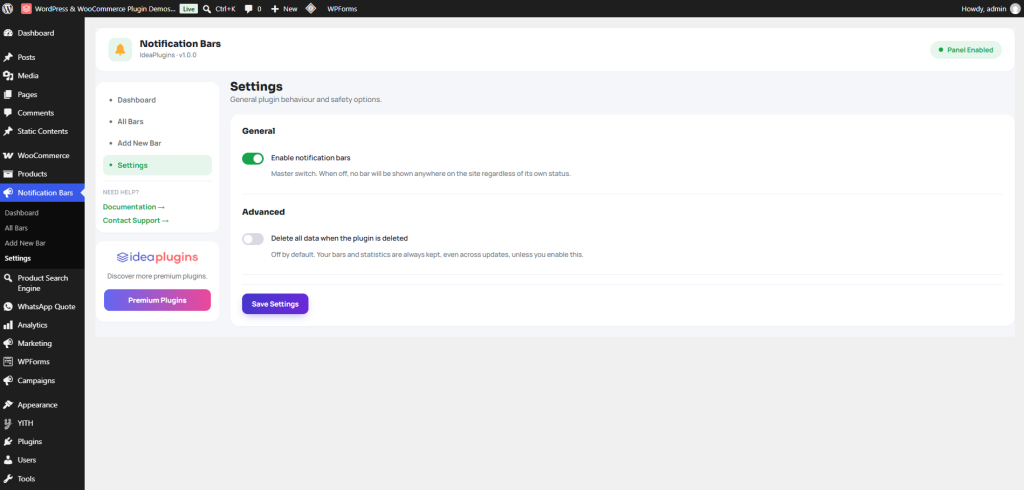The image size is (1024, 490).
Task: Toggle Delete all data when plugin is deleted
Action: 253,239
